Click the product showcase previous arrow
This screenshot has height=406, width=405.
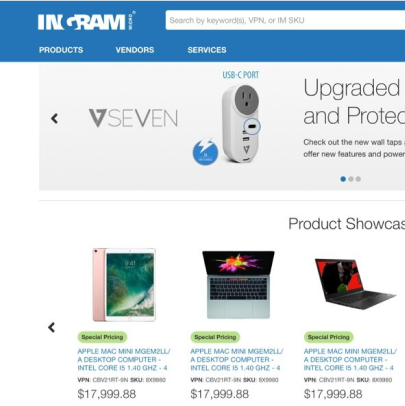click(51, 327)
